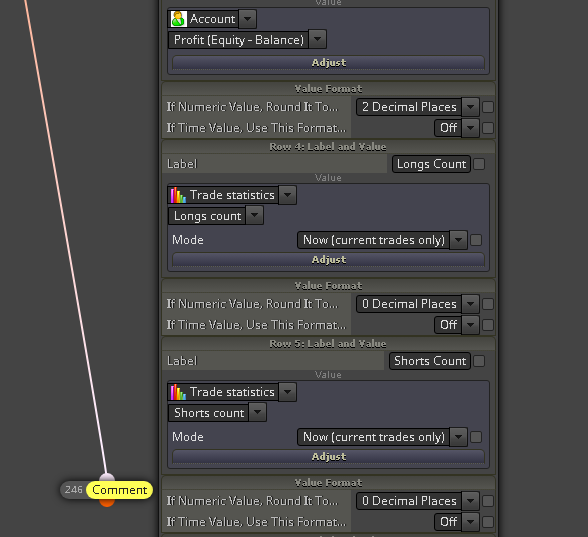Open the Account source dropdown arrow

pyautogui.click(x=248, y=19)
